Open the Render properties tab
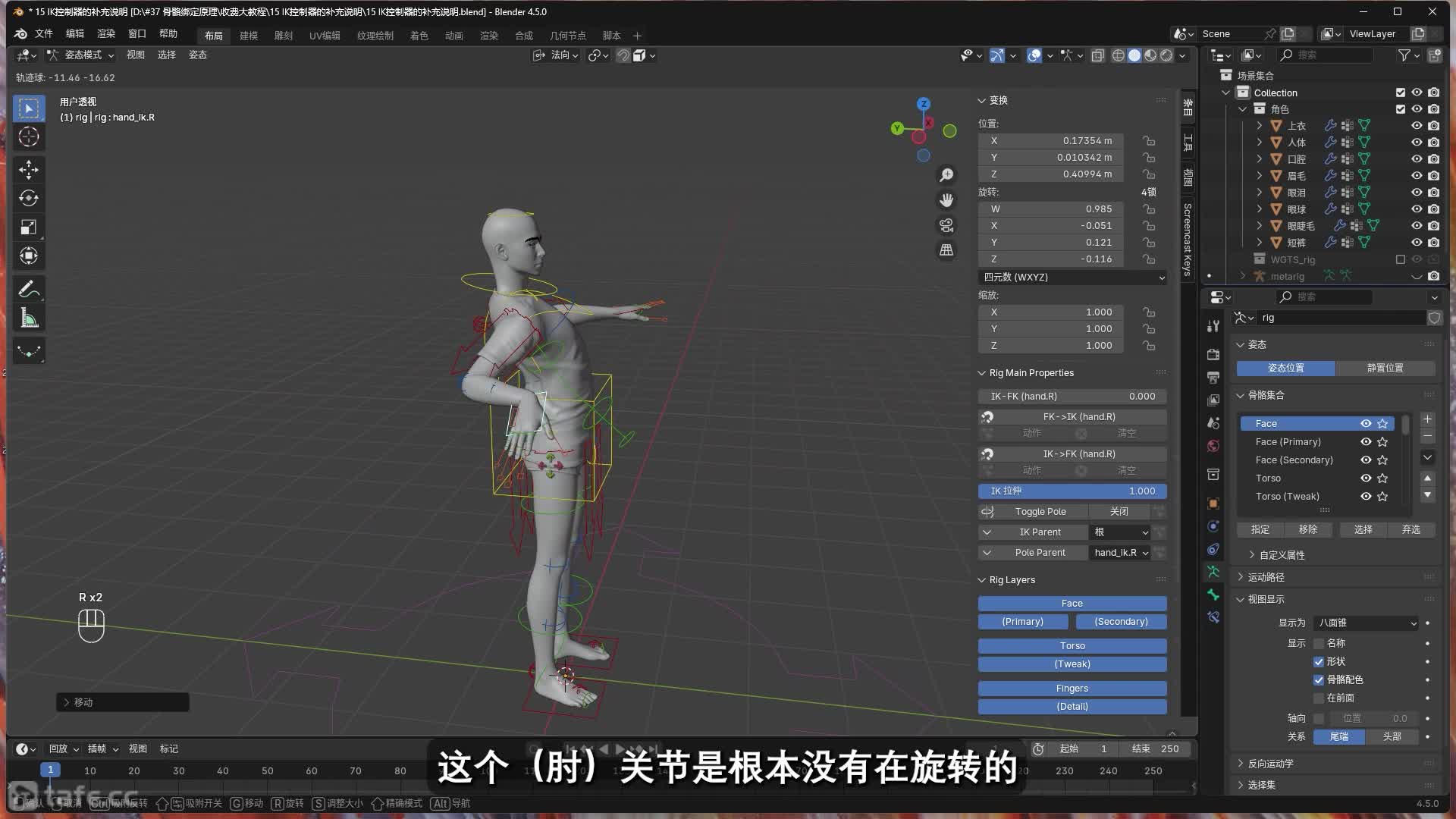The width and height of the screenshot is (1456, 819). 1213,354
